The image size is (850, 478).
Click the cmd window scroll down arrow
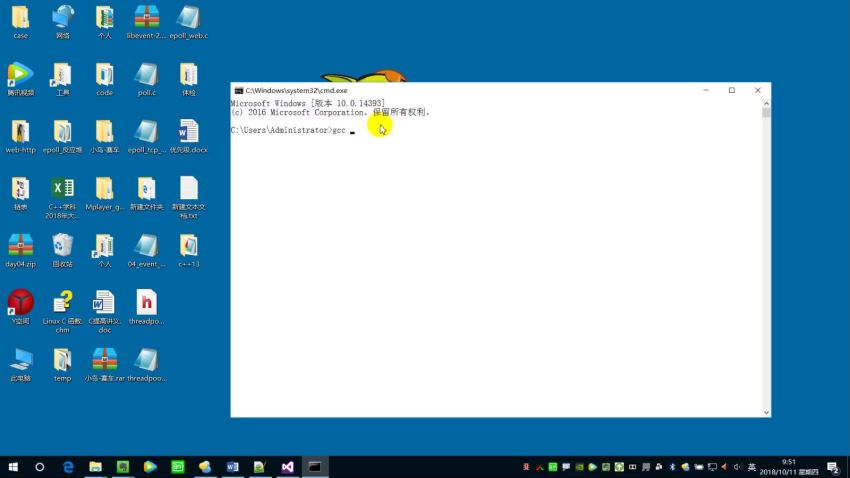(x=766, y=412)
